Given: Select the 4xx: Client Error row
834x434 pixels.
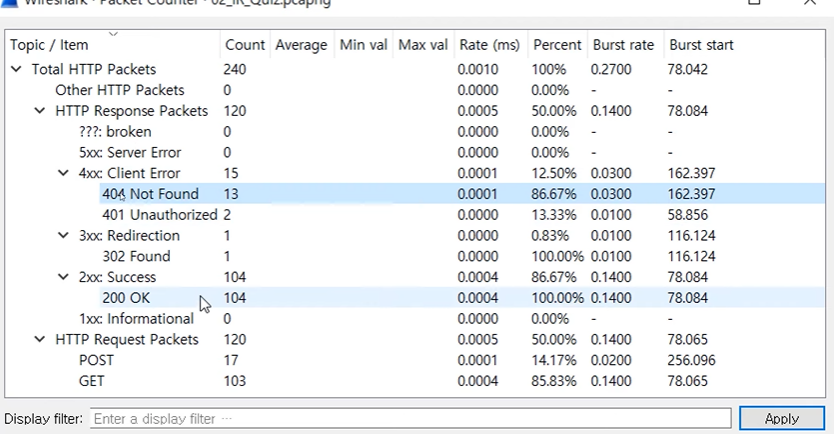Looking at the screenshot, I should 415,173.
